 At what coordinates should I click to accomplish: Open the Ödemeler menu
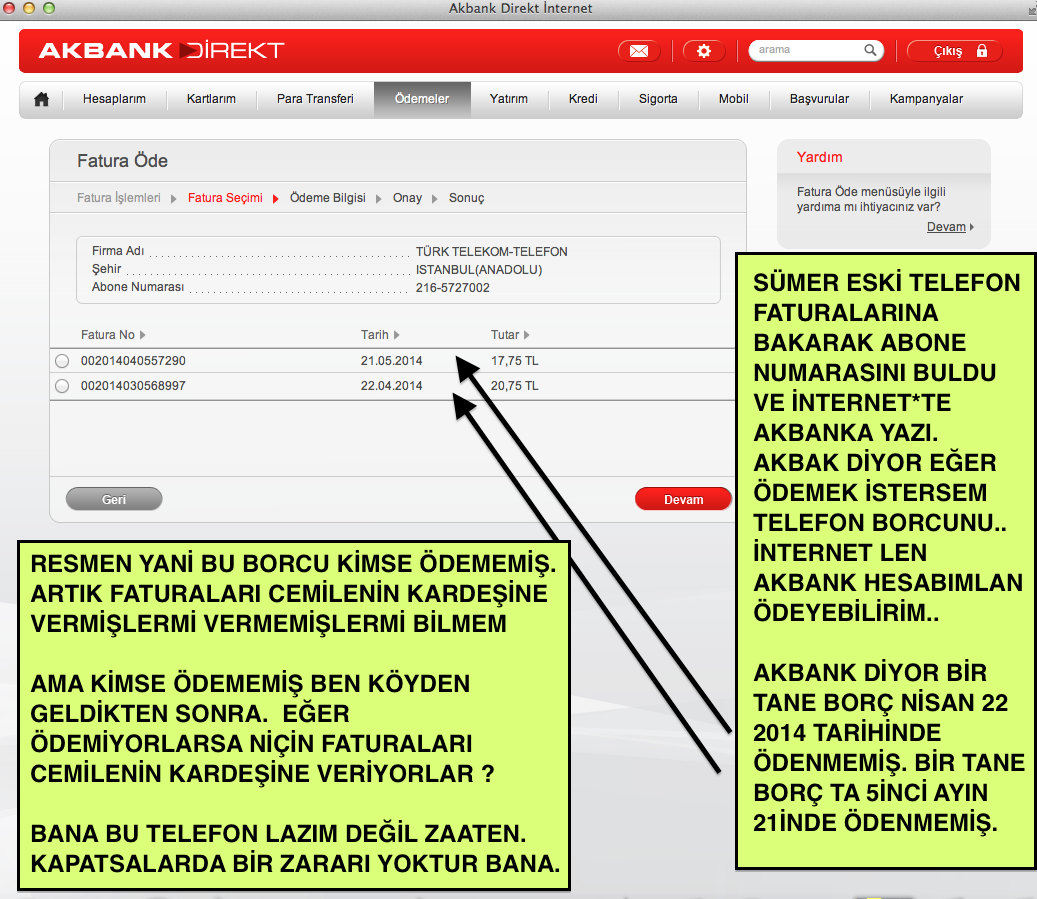[422, 99]
